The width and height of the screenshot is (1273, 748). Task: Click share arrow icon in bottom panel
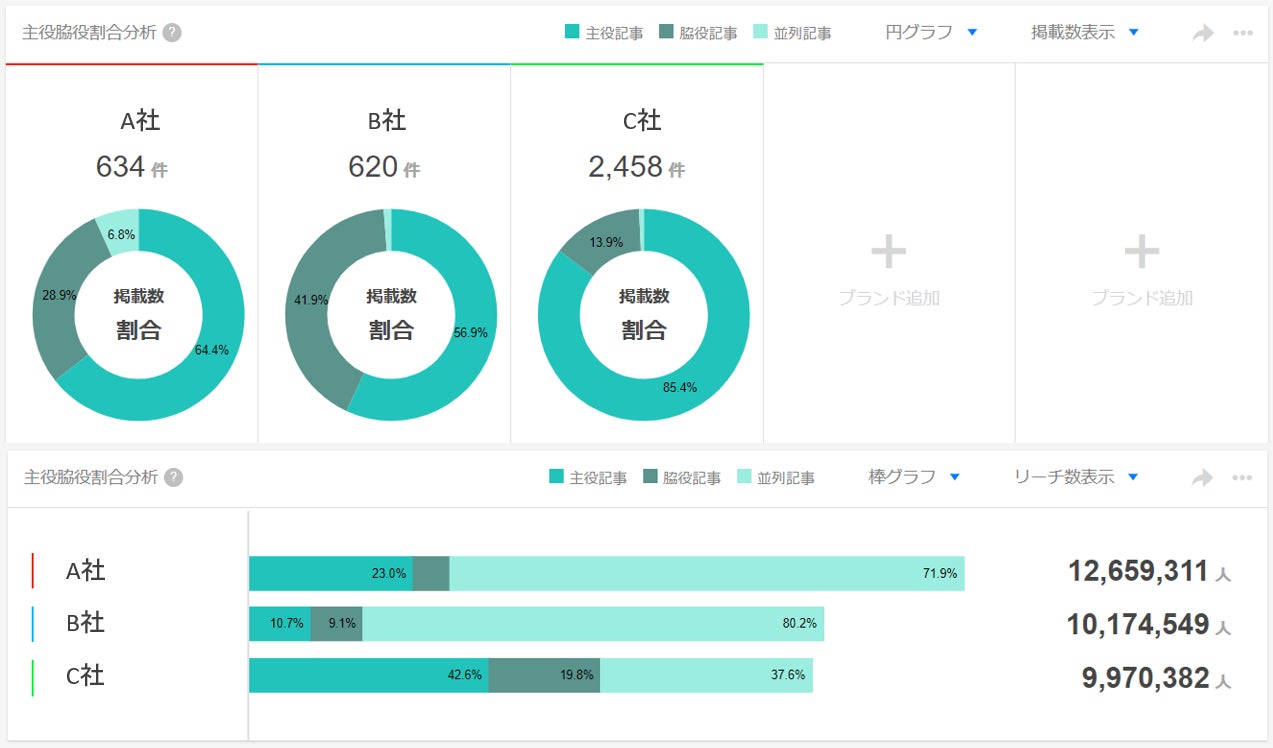(x=1203, y=478)
